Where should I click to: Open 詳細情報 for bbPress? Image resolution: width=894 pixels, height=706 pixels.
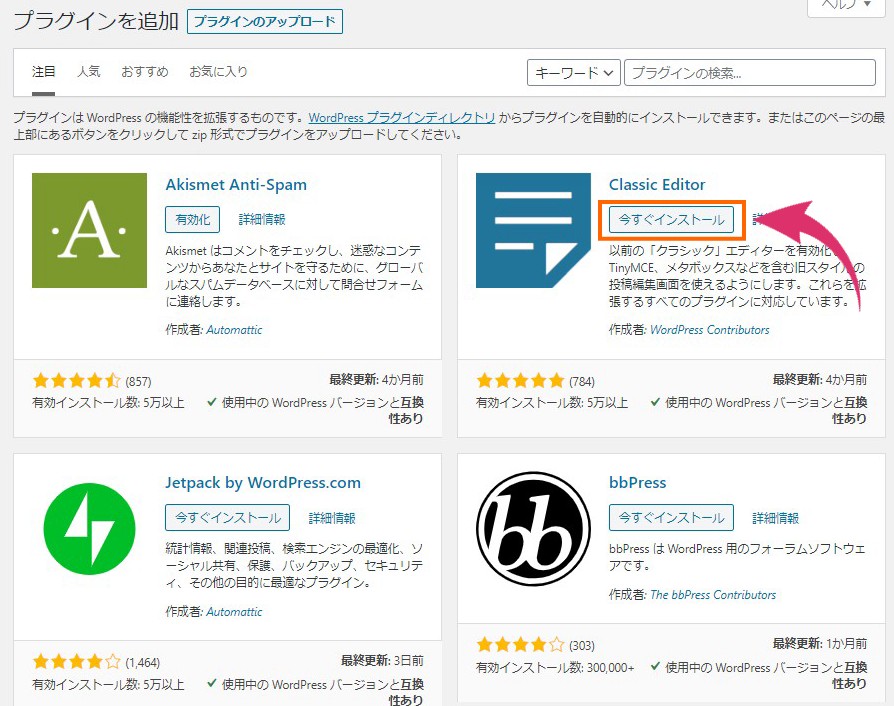click(775, 518)
